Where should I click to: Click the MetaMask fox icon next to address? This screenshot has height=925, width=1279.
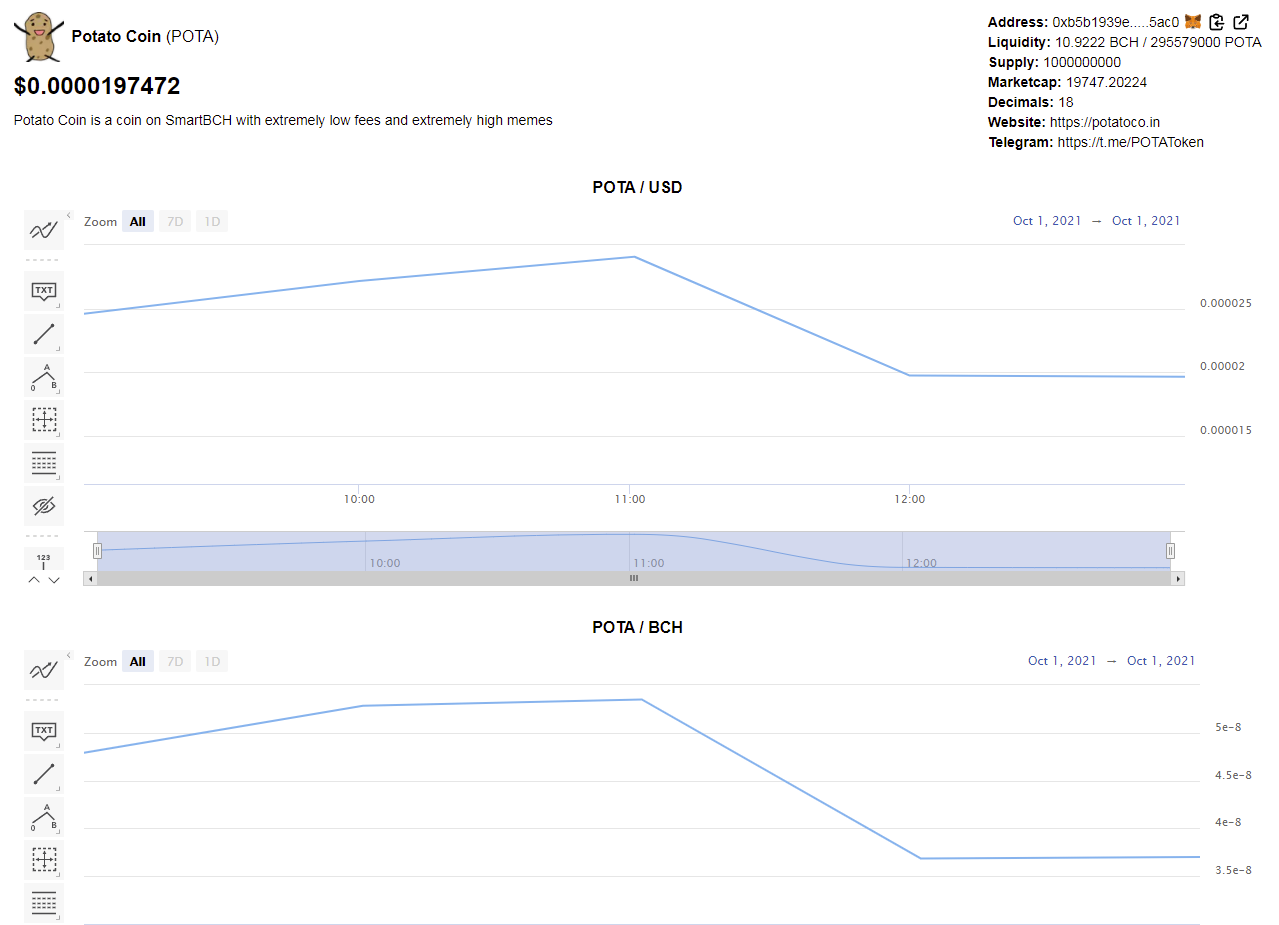[x=1193, y=21]
